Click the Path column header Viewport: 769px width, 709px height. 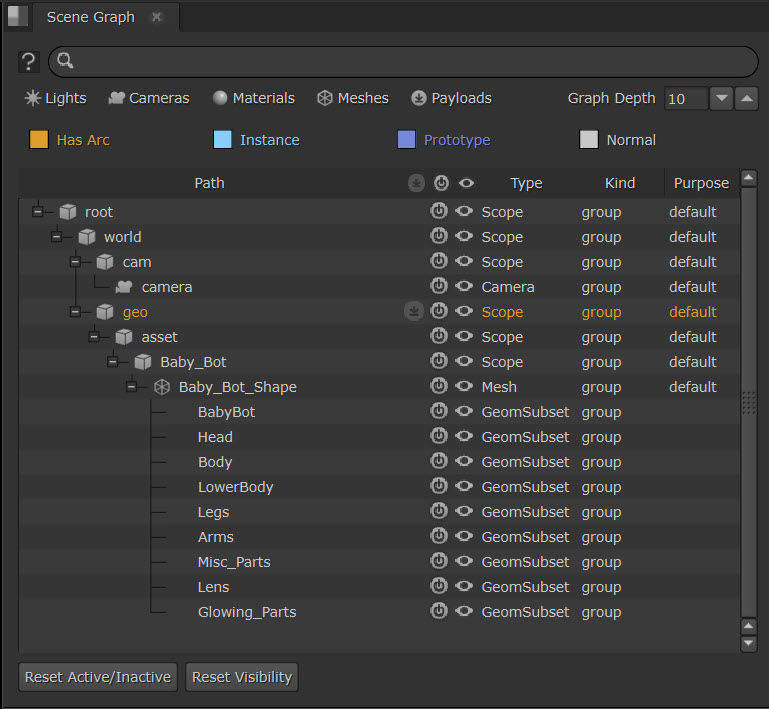[x=209, y=183]
